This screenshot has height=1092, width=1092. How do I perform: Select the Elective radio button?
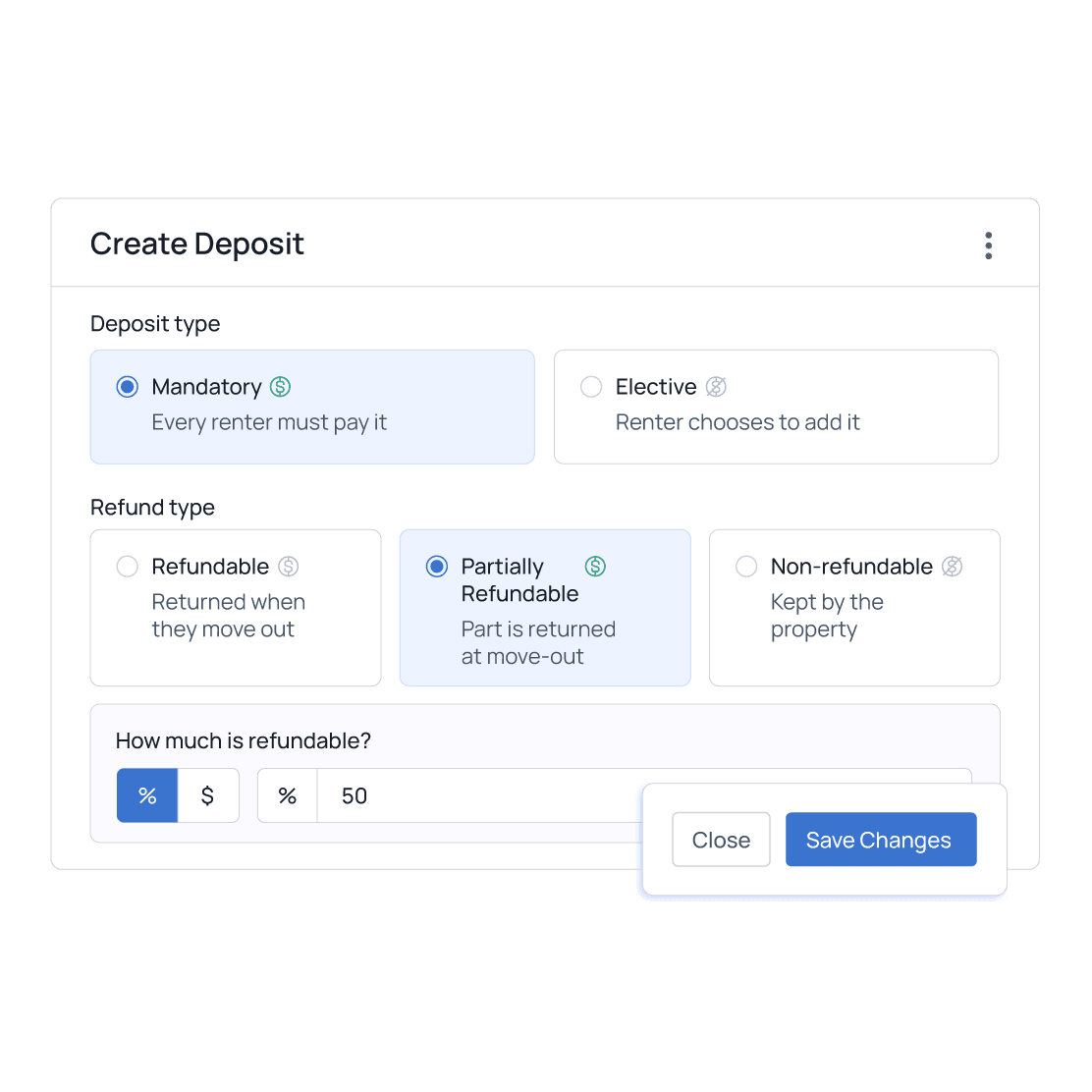(591, 387)
